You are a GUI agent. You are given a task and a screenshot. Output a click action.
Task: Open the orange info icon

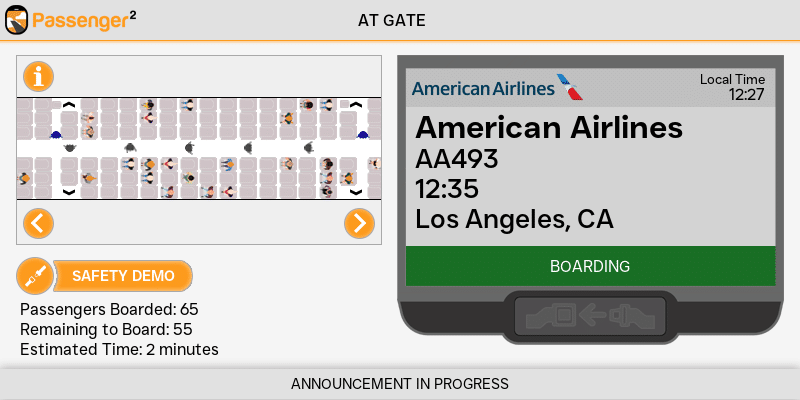coord(38,76)
